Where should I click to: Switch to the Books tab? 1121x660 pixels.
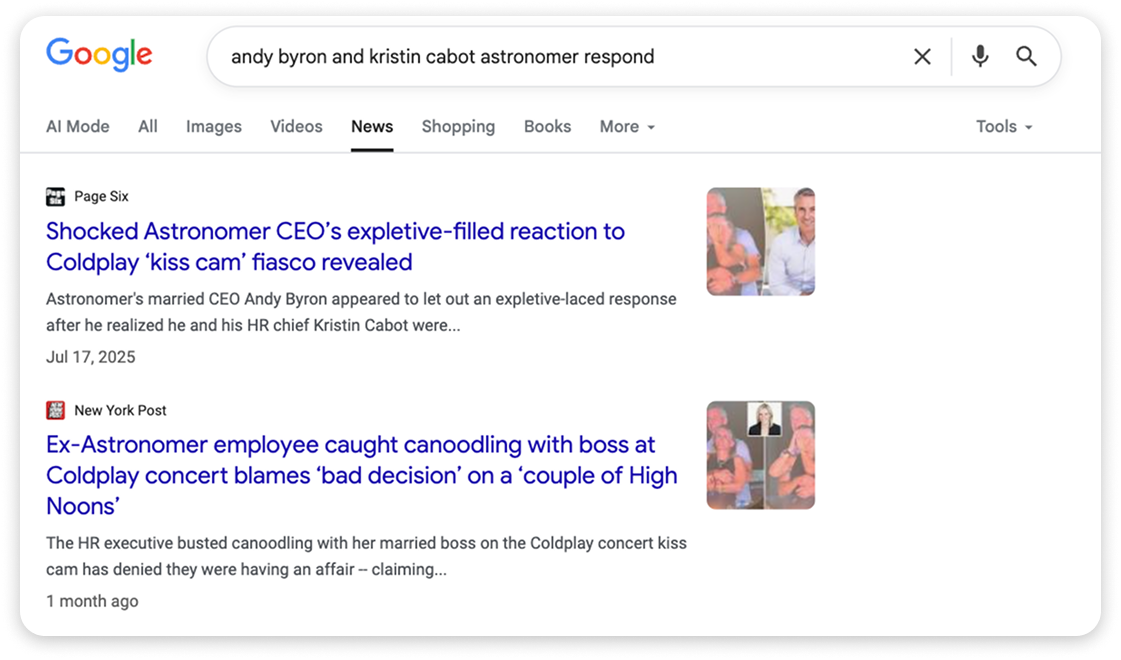[x=547, y=126]
